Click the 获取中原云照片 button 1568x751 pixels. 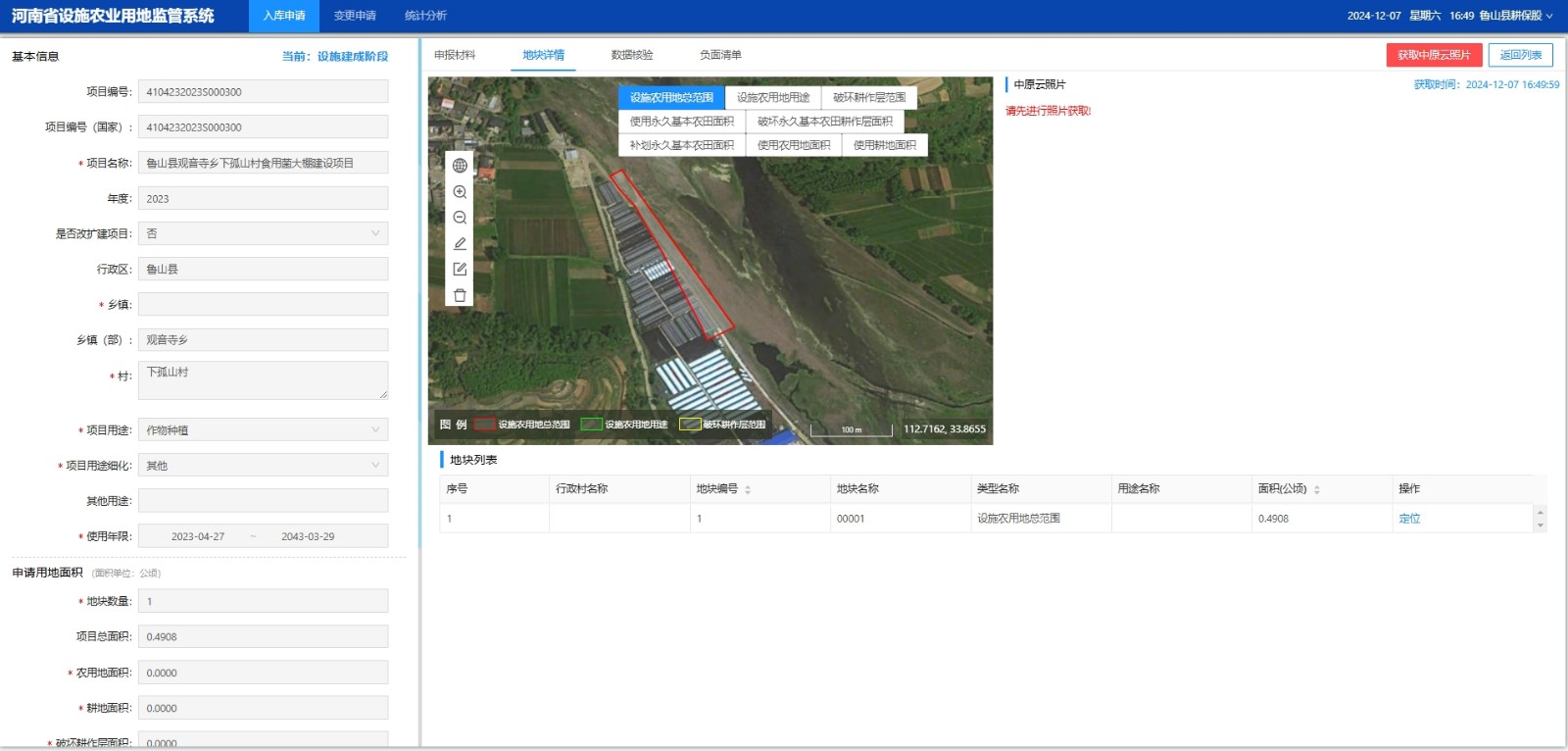(x=1434, y=55)
